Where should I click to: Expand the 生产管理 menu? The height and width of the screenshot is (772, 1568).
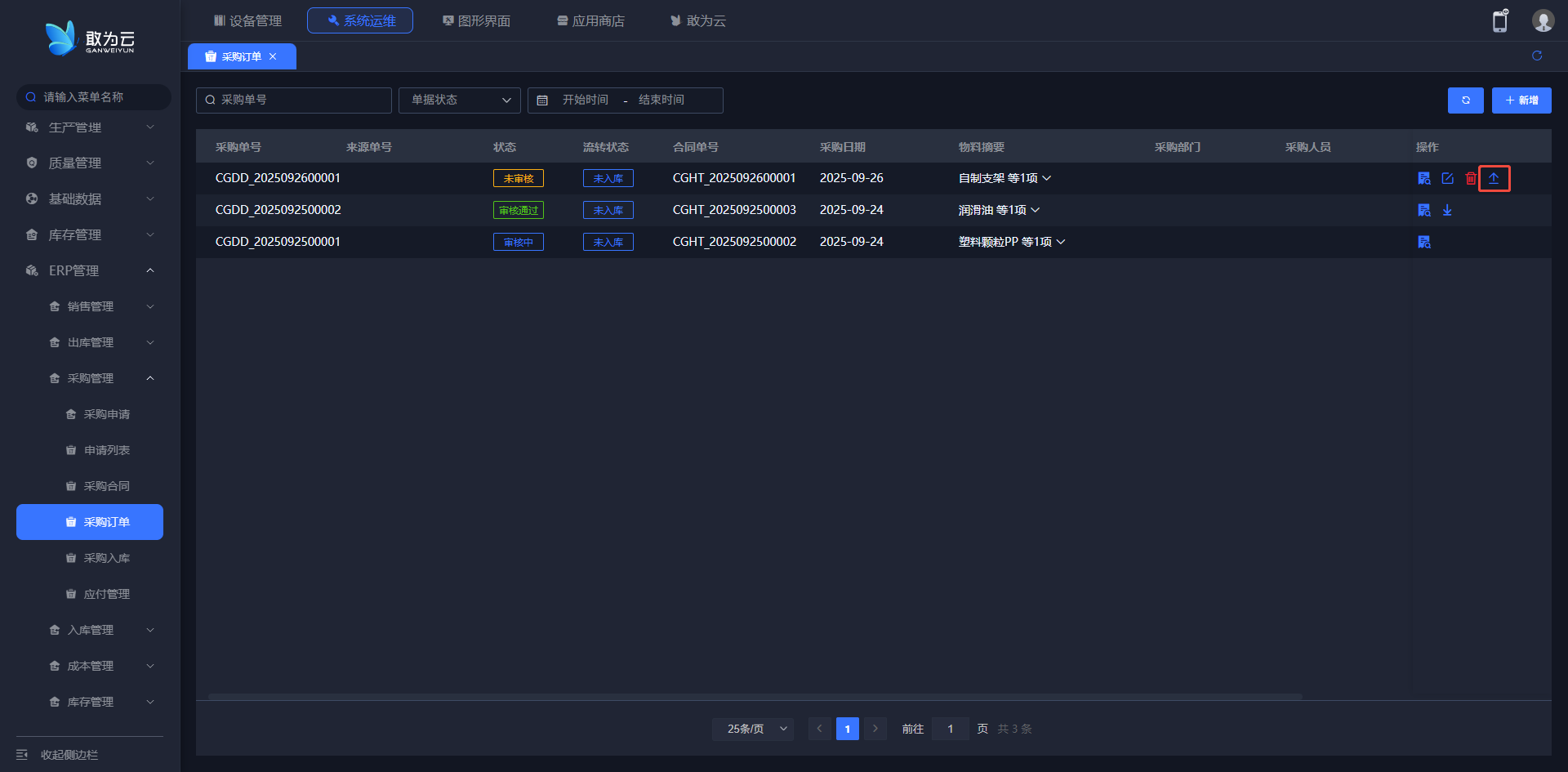tap(90, 127)
